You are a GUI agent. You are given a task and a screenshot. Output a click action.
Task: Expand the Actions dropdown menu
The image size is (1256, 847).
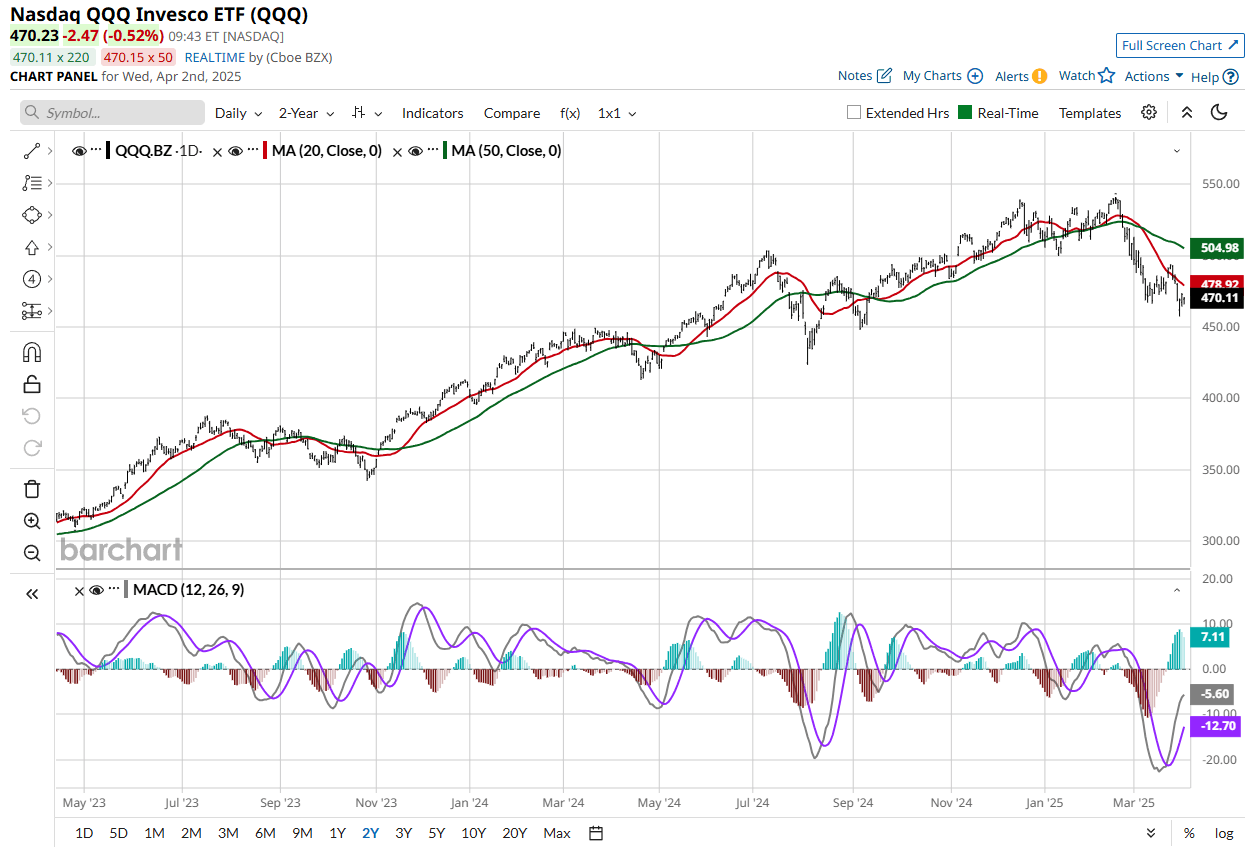1153,76
